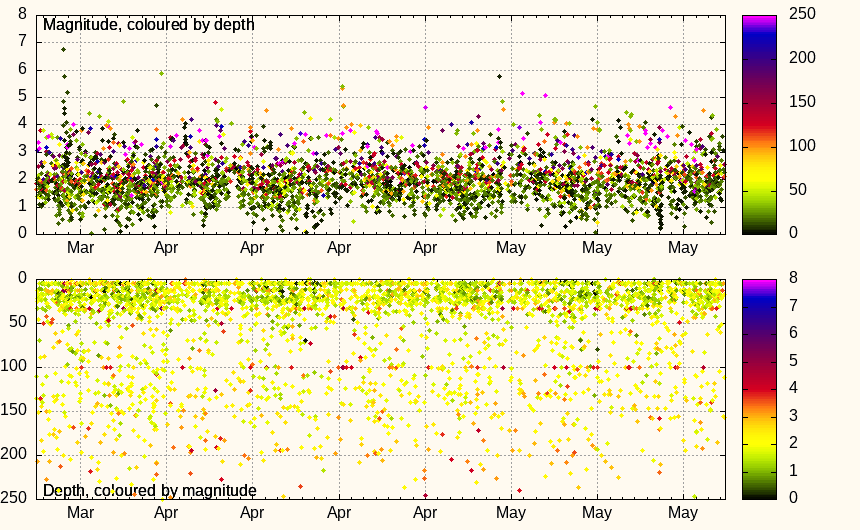860x530 pixels.
Task: Click the "3" label on the magnitude colour bar
Action: point(793,415)
